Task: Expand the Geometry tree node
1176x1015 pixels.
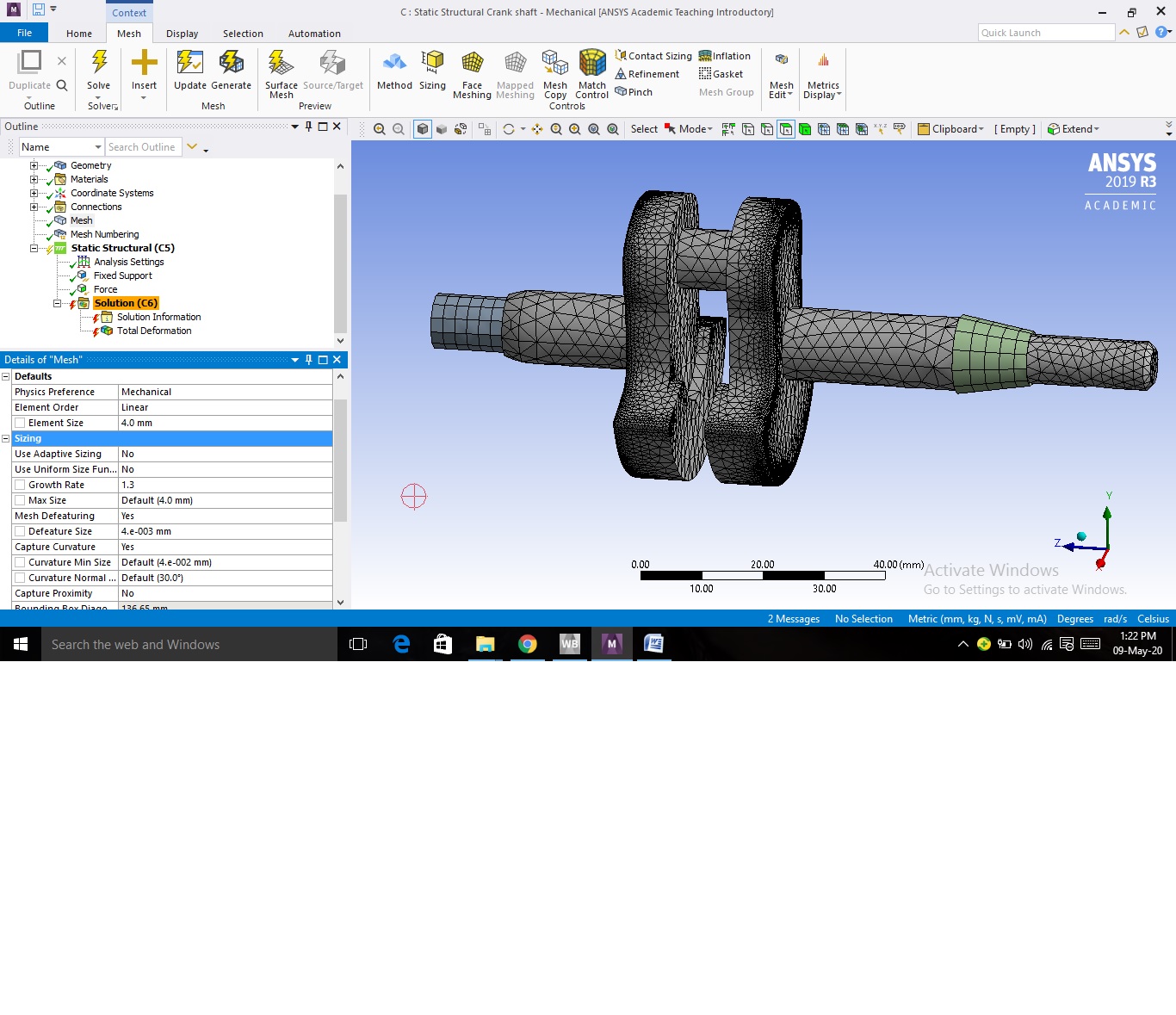Action: pyautogui.click(x=34, y=165)
